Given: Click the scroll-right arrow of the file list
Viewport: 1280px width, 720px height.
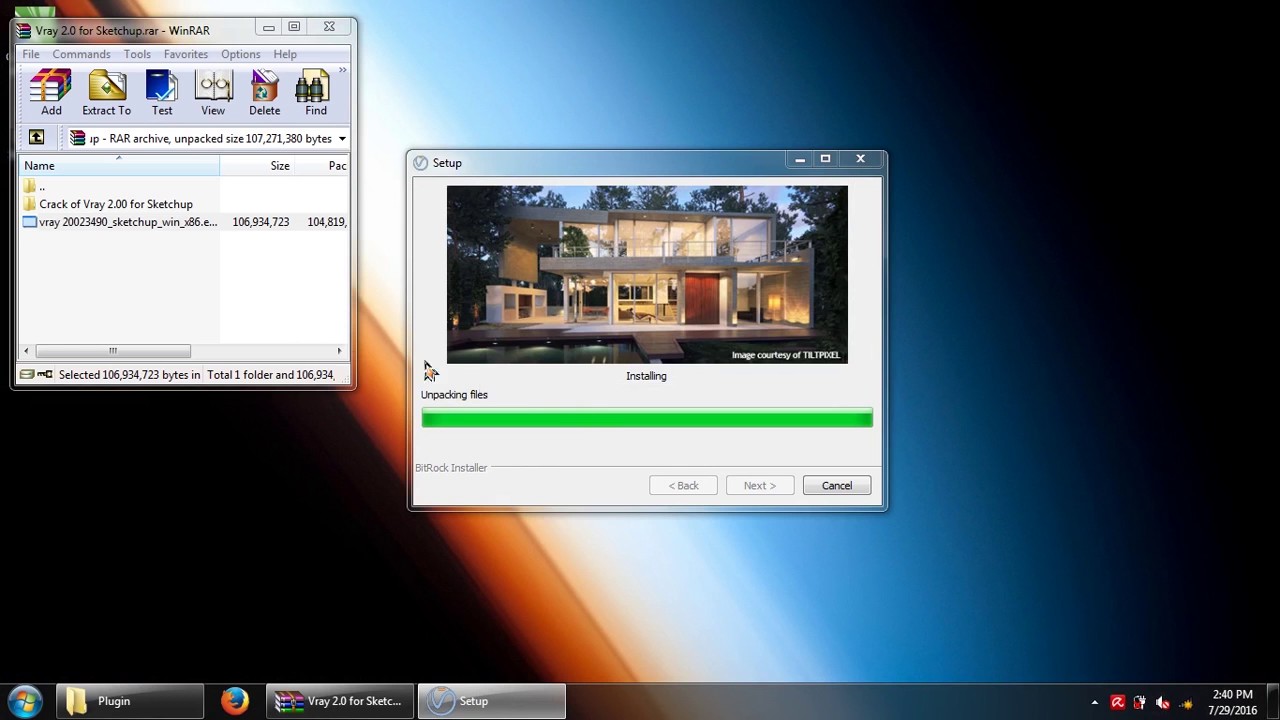Looking at the screenshot, I should tap(339, 351).
